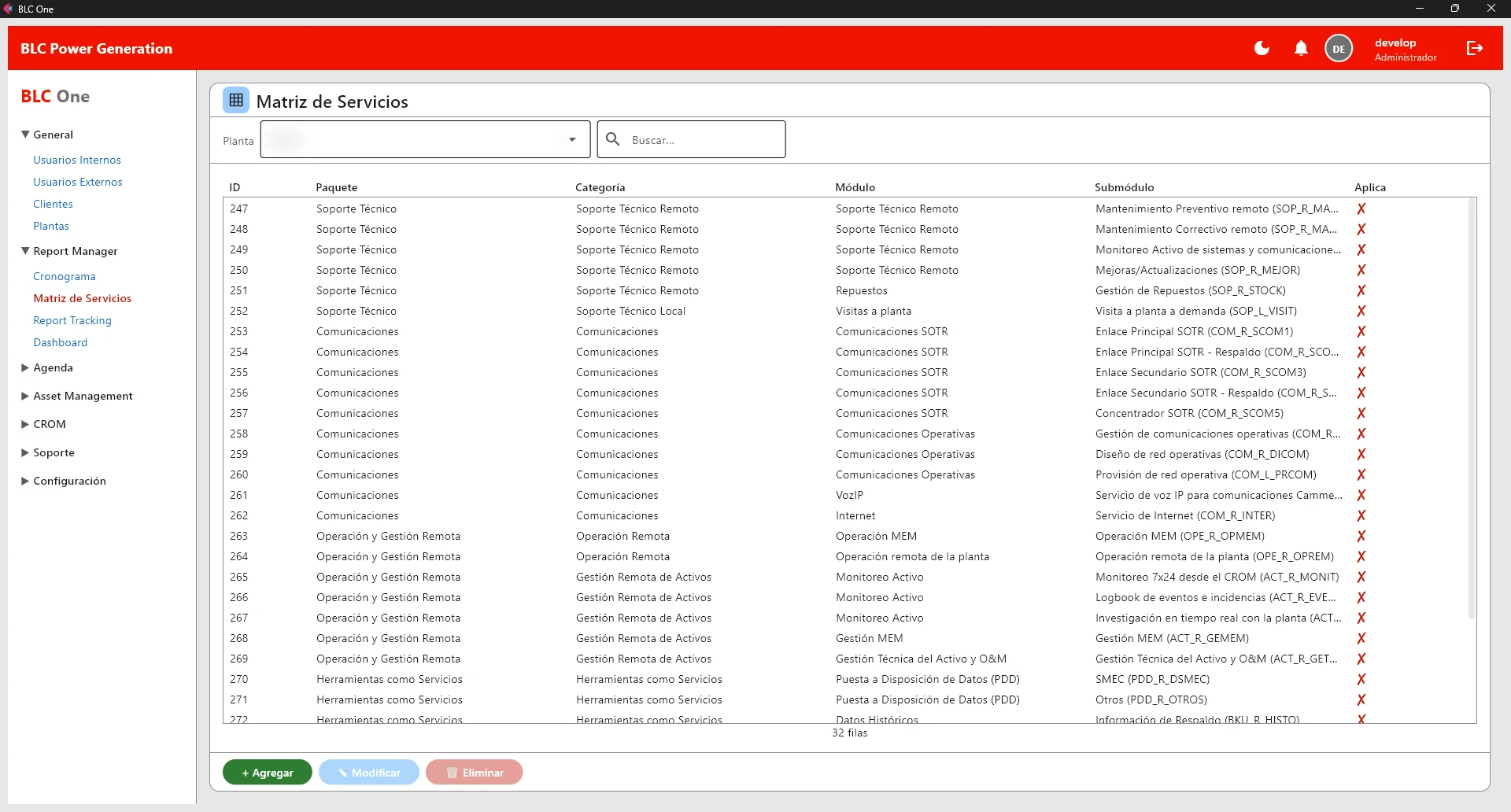Toggle dark mode moon icon

[1262, 48]
